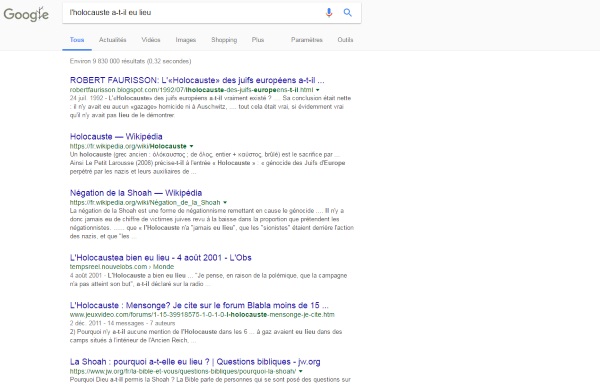600x384 pixels.
Task: Click the robertfaurisson.blogspot.com URL text
Action: pos(191,90)
